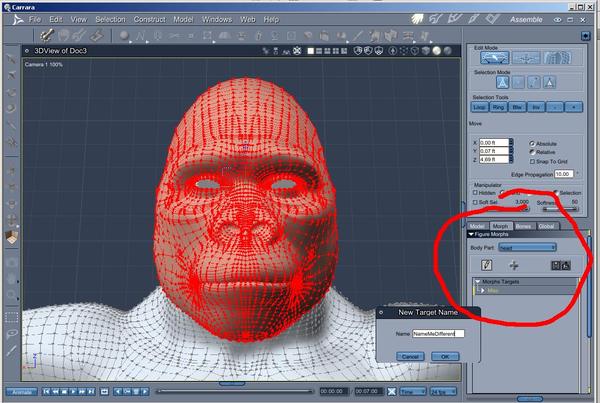
Task: Click the second Edit Mode icon
Action: click(x=526, y=58)
